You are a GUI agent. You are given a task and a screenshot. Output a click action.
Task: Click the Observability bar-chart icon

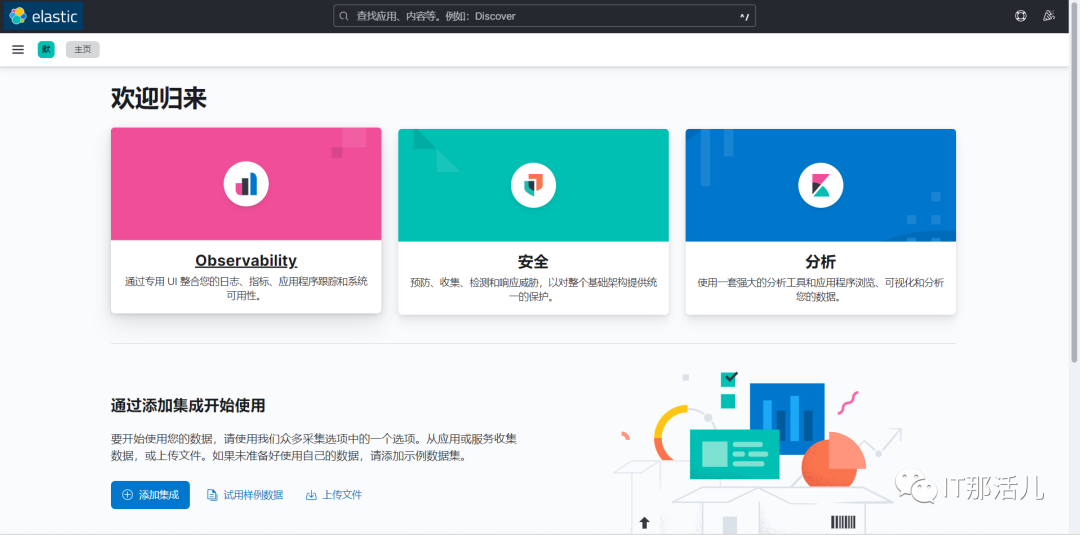pyautogui.click(x=246, y=185)
